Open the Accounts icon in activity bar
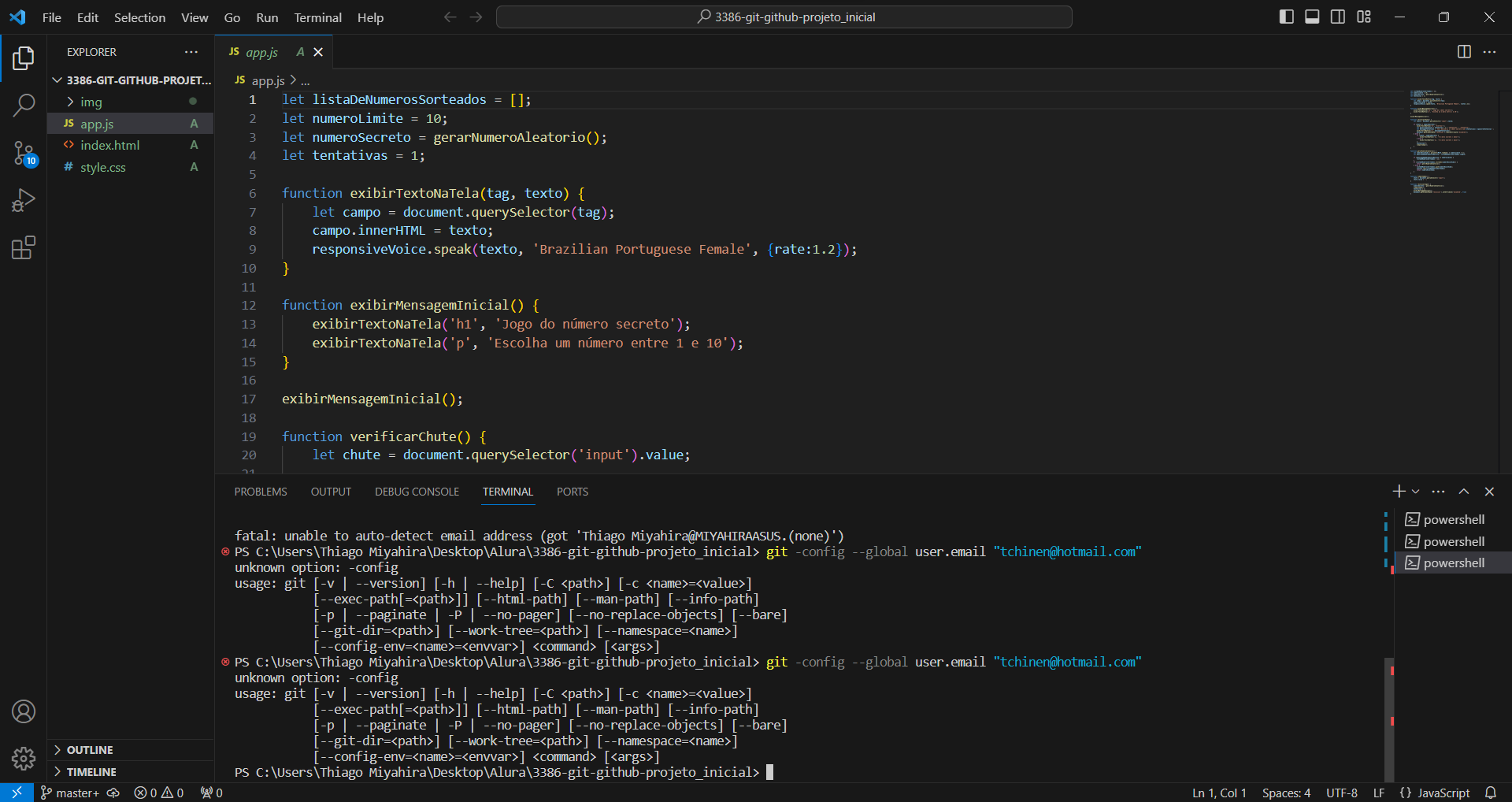Image resolution: width=1512 pixels, height=802 pixels. pos(24,711)
